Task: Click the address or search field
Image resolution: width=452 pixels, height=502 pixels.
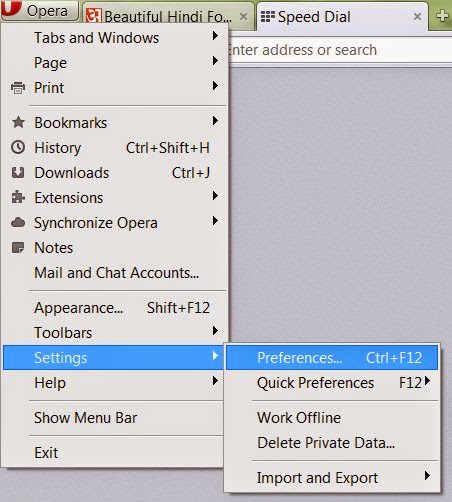Action: click(340, 50)
